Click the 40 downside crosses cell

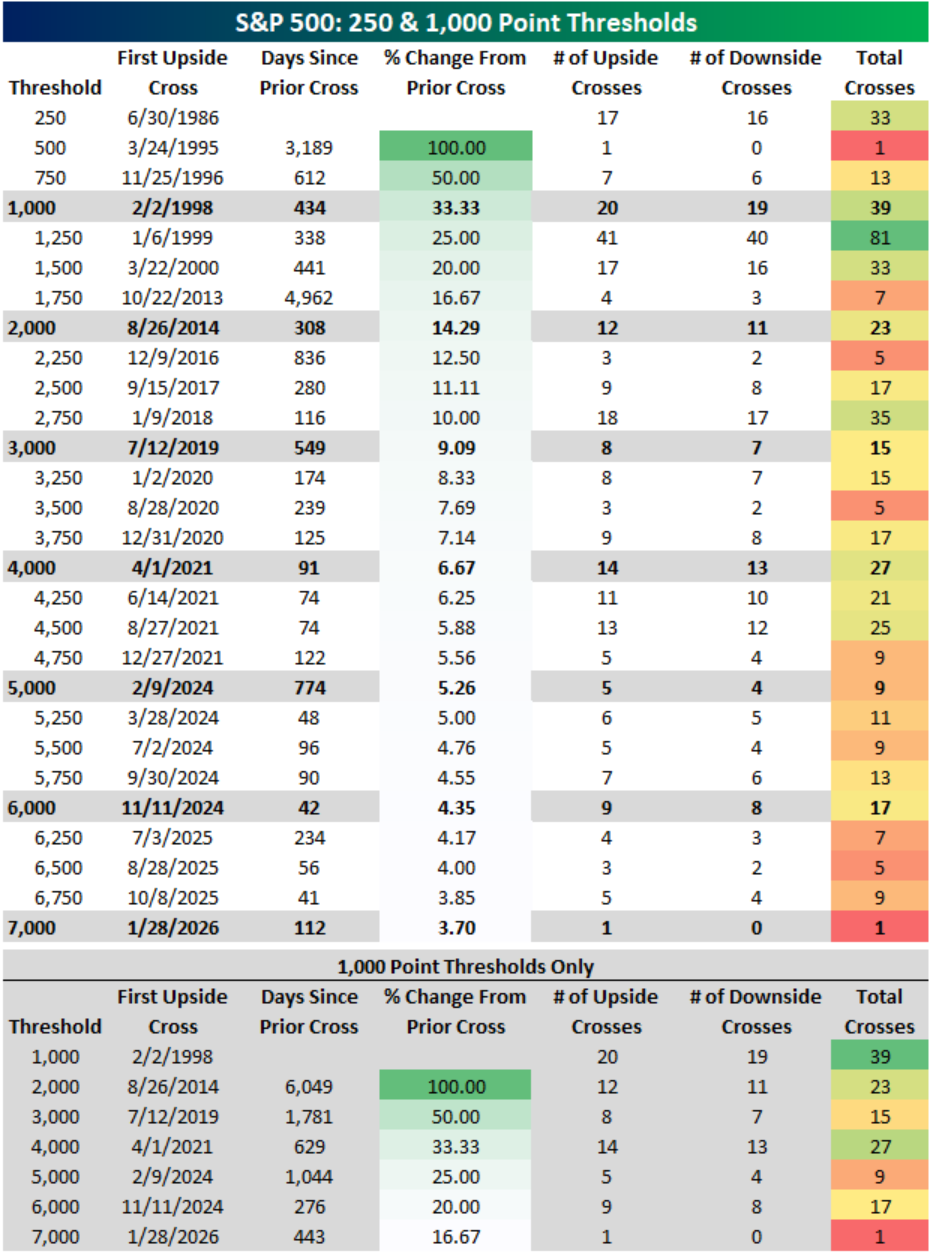pos(755,240)
